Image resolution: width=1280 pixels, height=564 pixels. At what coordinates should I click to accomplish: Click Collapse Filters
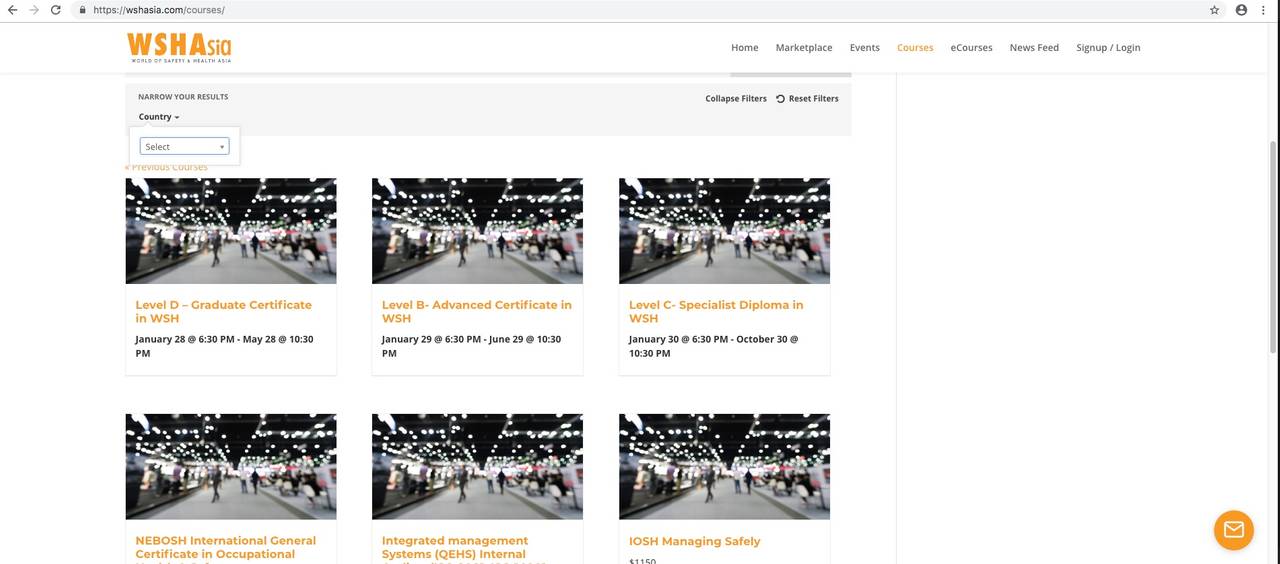click(735, 99)
